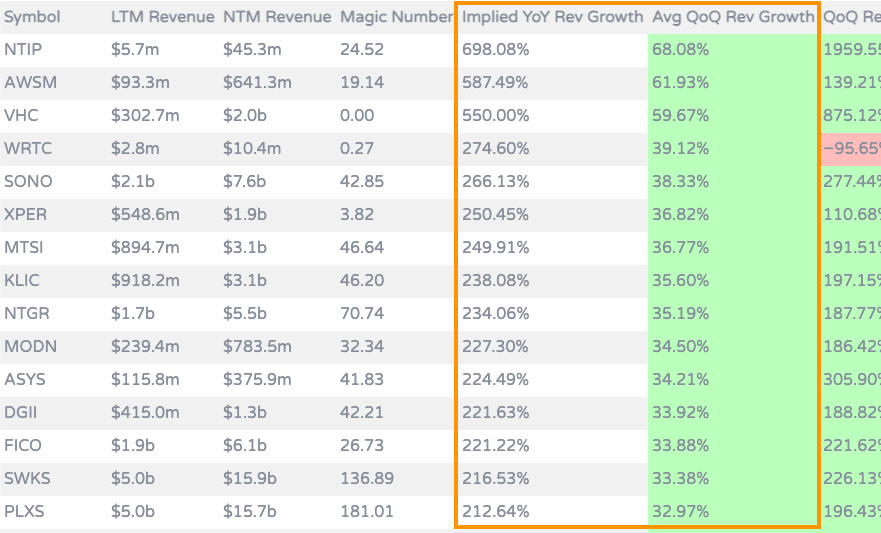The height and width of the screenshot is (533, 881).
Task: Click Implied YoY growth 587.49%
Action: click(495, 83)
